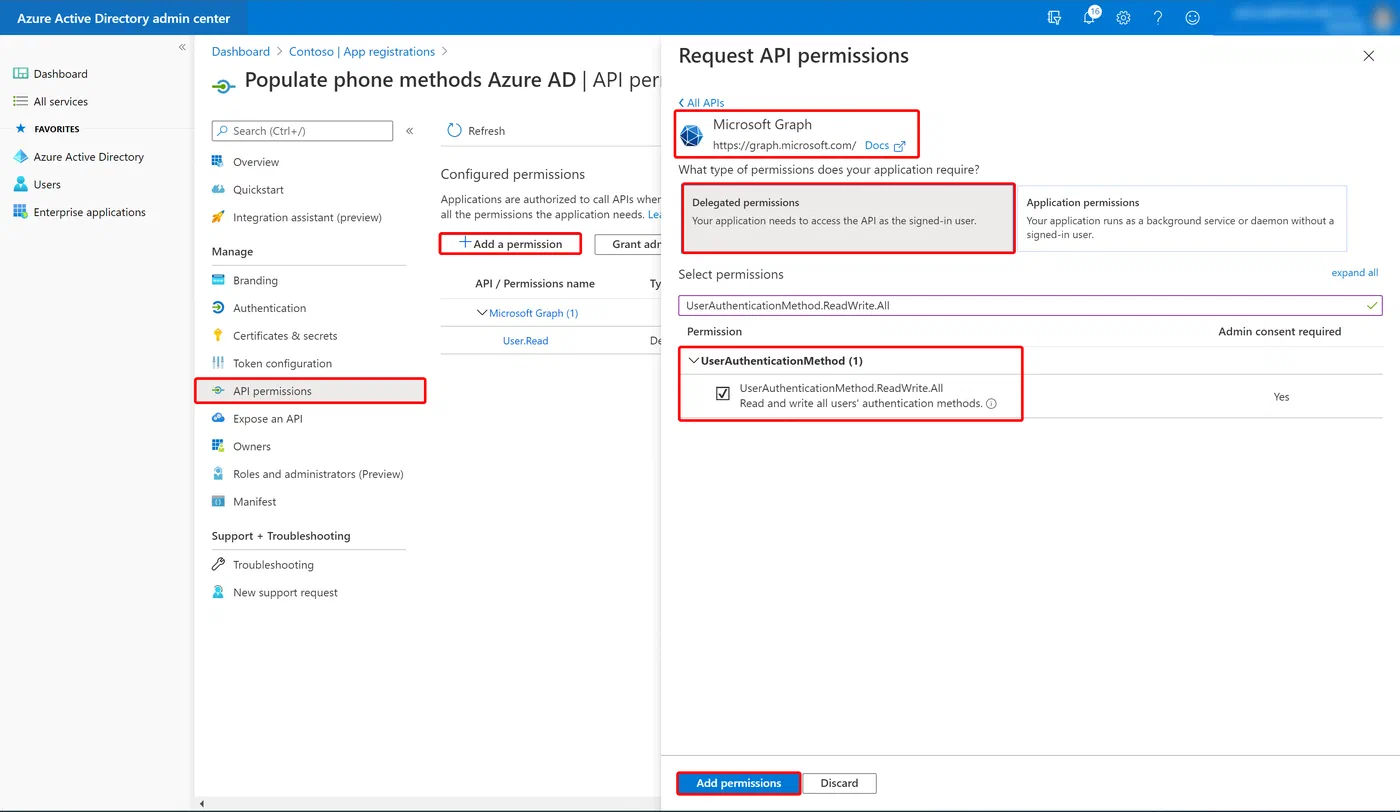1400x812 pixels.
Task: Open the notifications bell icon
Action: click(1090, 17)
